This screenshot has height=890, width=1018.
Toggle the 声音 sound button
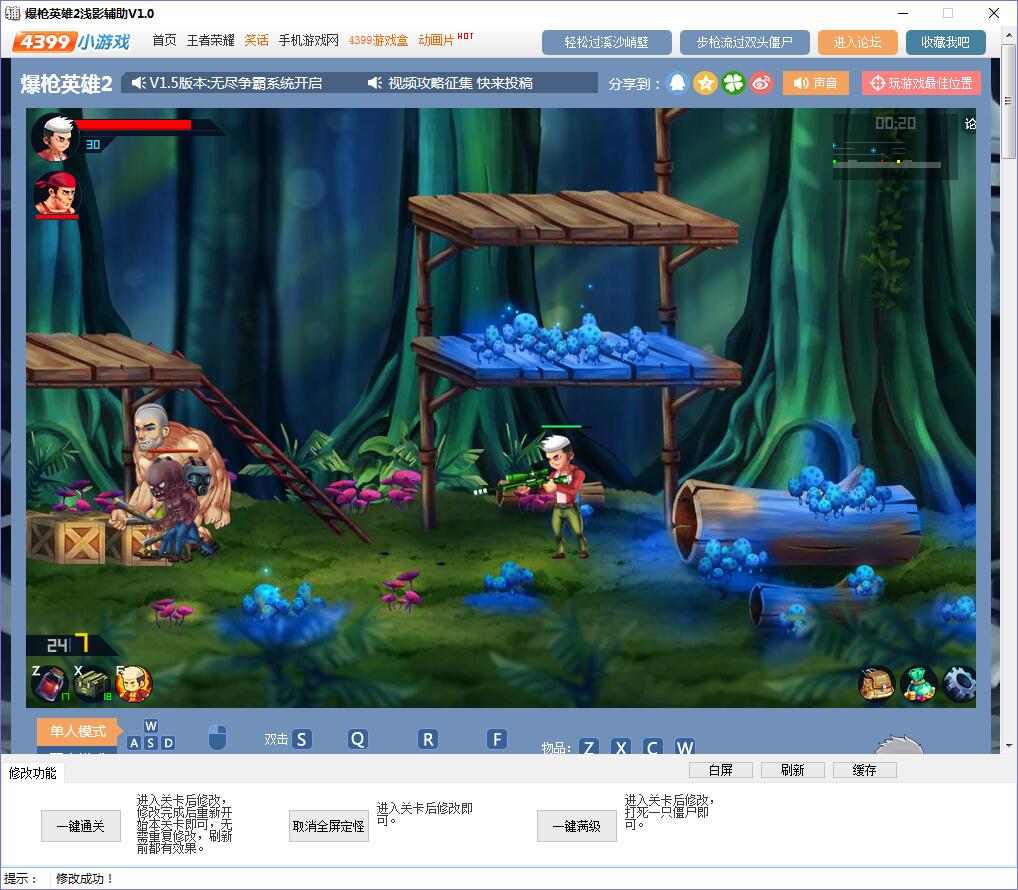[x=815, y=83]
